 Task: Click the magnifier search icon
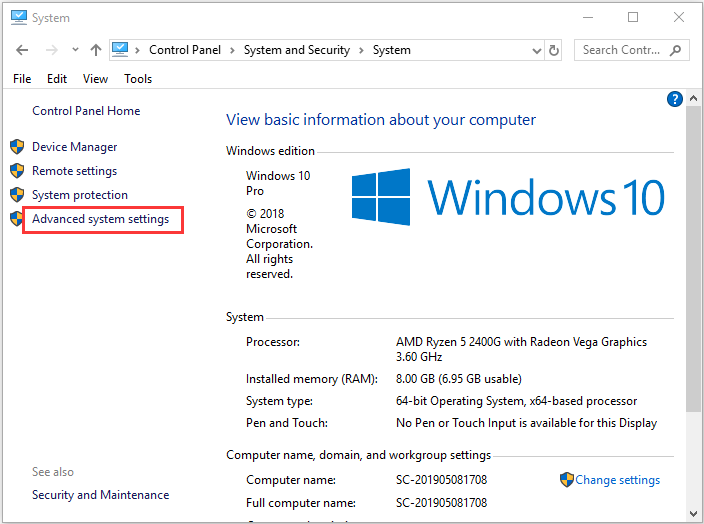[x=675, y=50]
